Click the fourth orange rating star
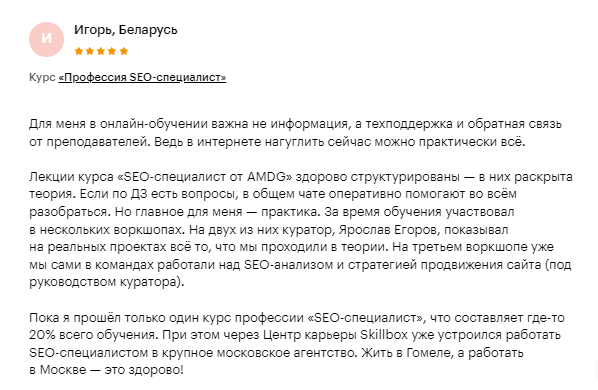598x390 pixels. (x=112, y=51)
